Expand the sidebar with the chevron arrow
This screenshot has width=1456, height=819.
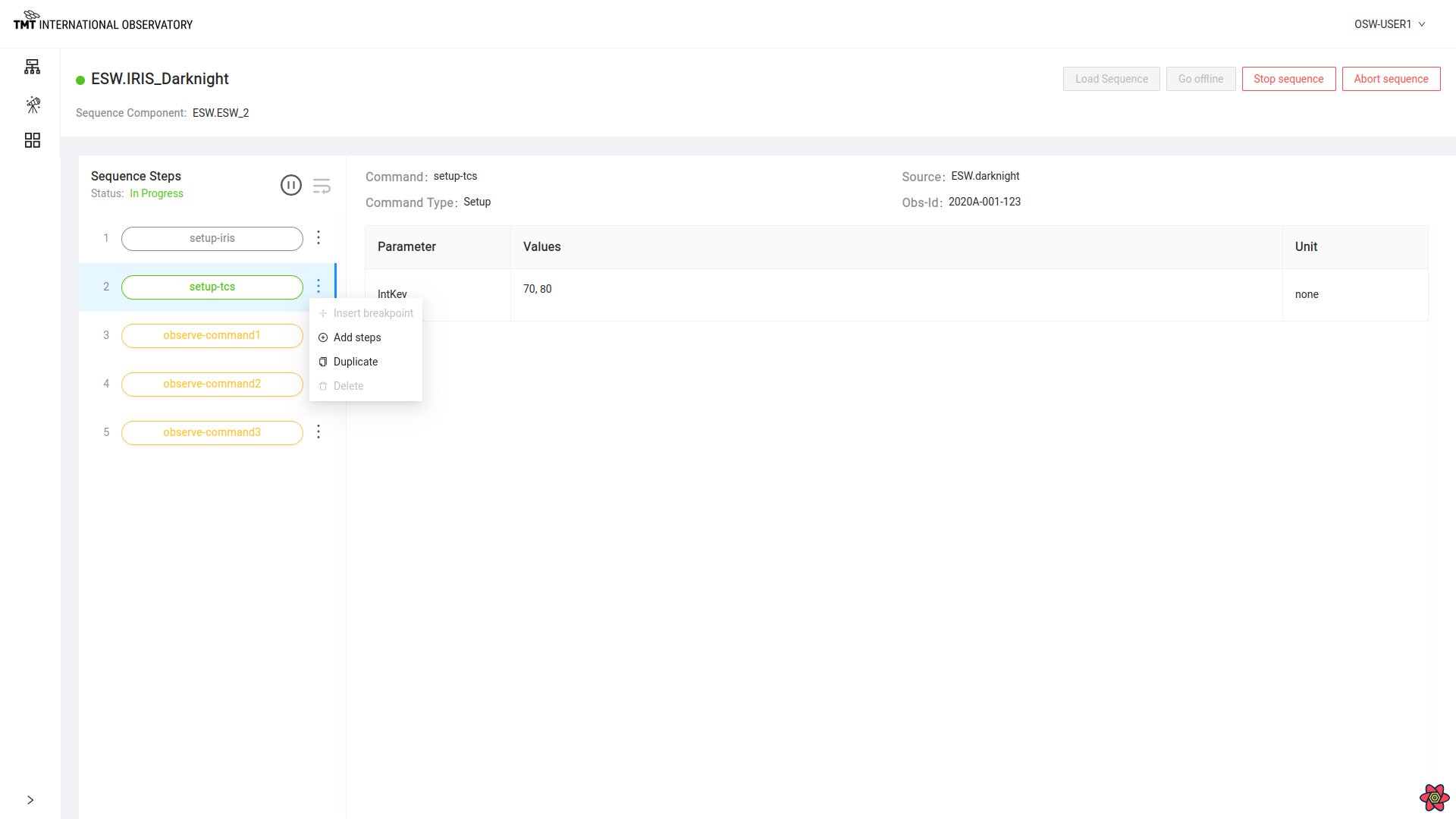tap(30, 800)
